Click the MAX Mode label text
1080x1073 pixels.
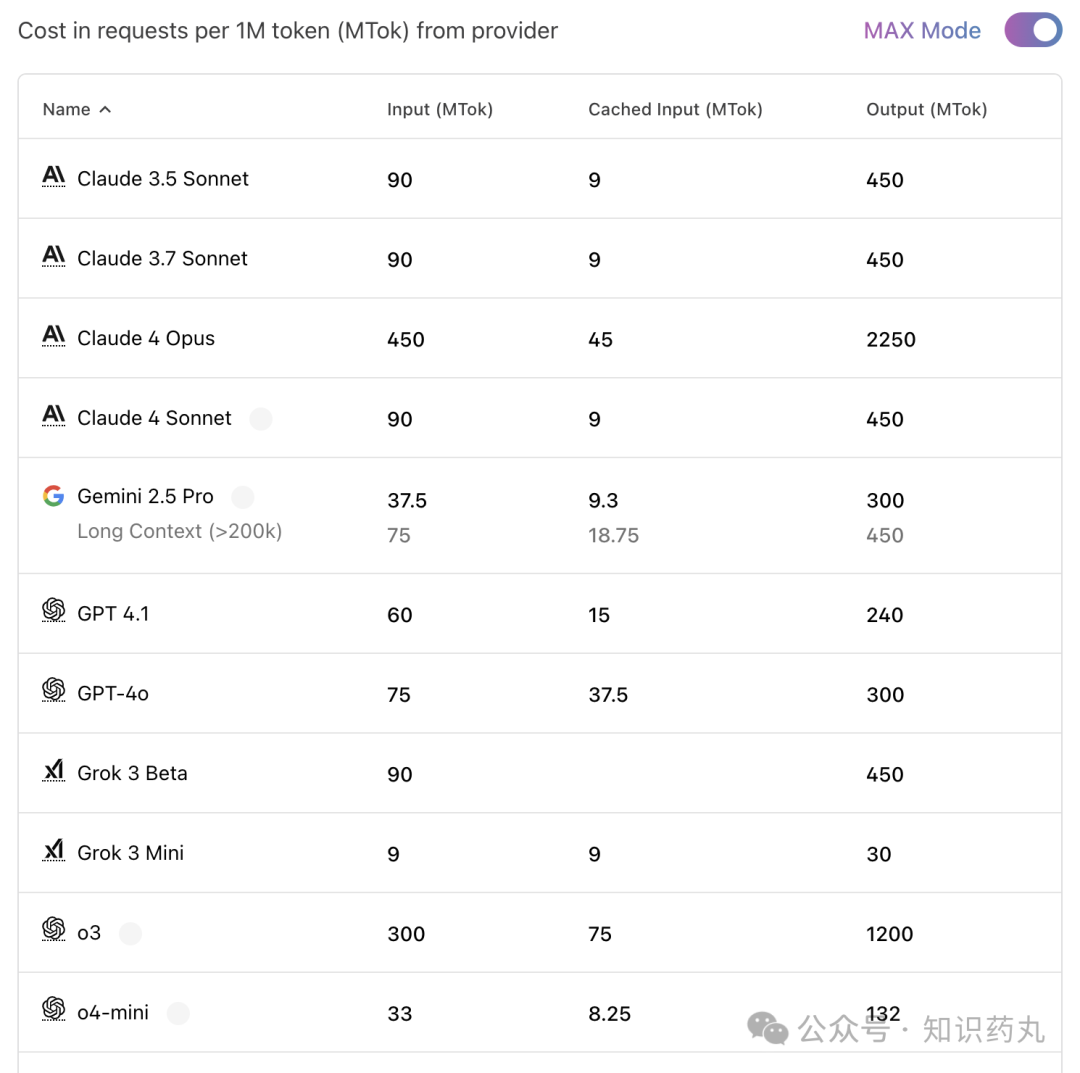click(x=922, y=30)
